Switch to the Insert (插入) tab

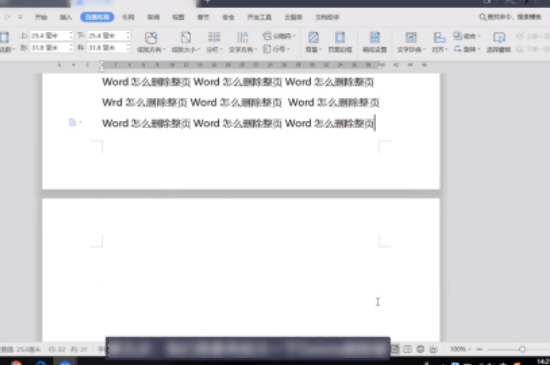(66, 17)
